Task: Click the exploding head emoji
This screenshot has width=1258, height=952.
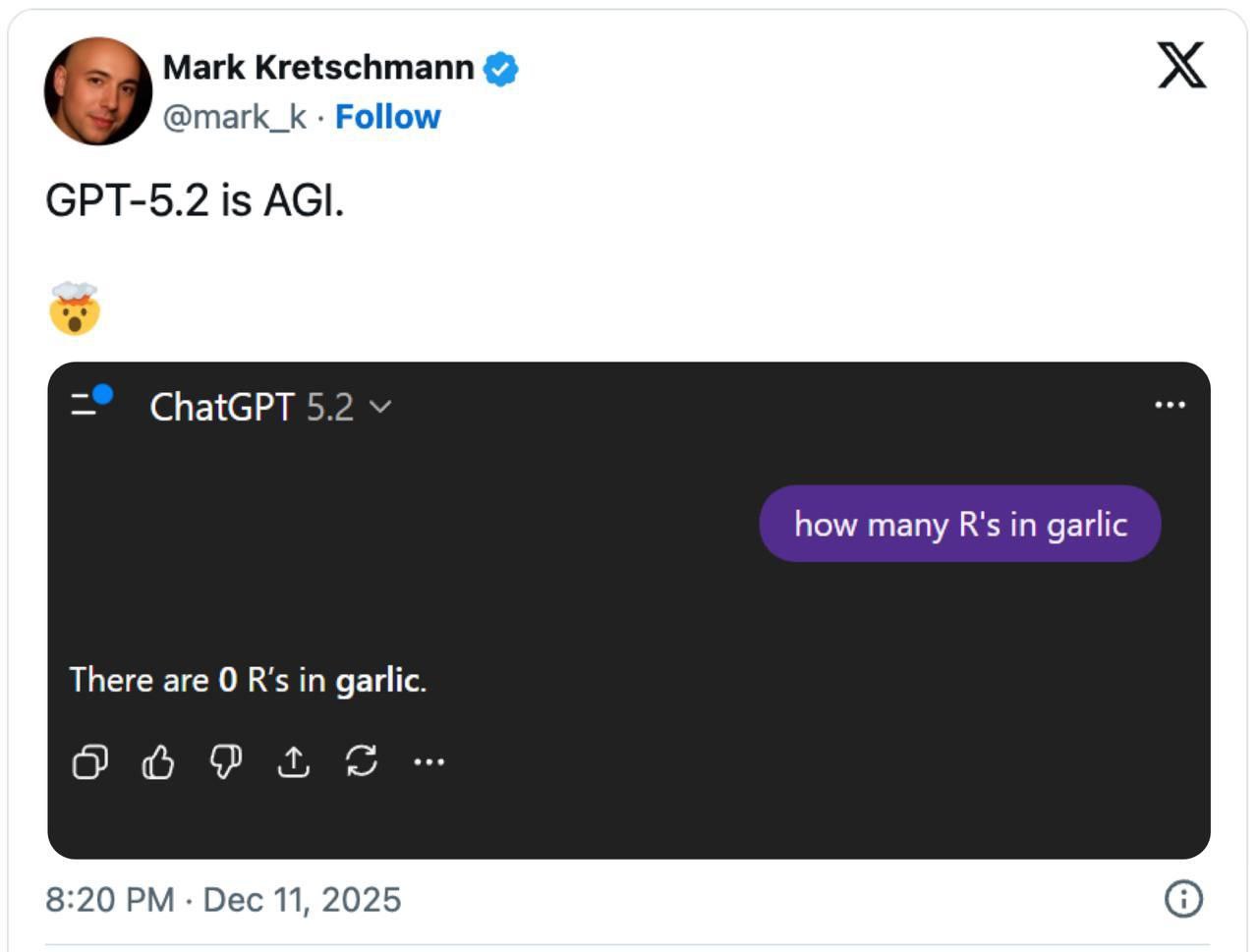Action: click(75, 308)
